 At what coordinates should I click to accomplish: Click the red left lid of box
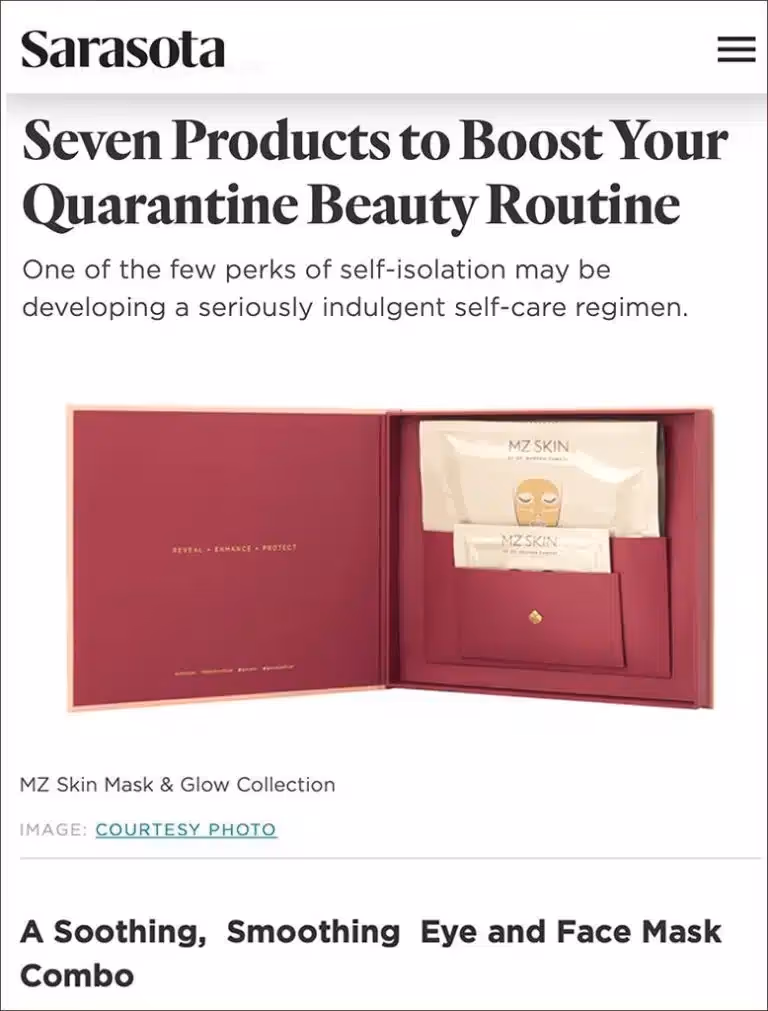[229, 558]
